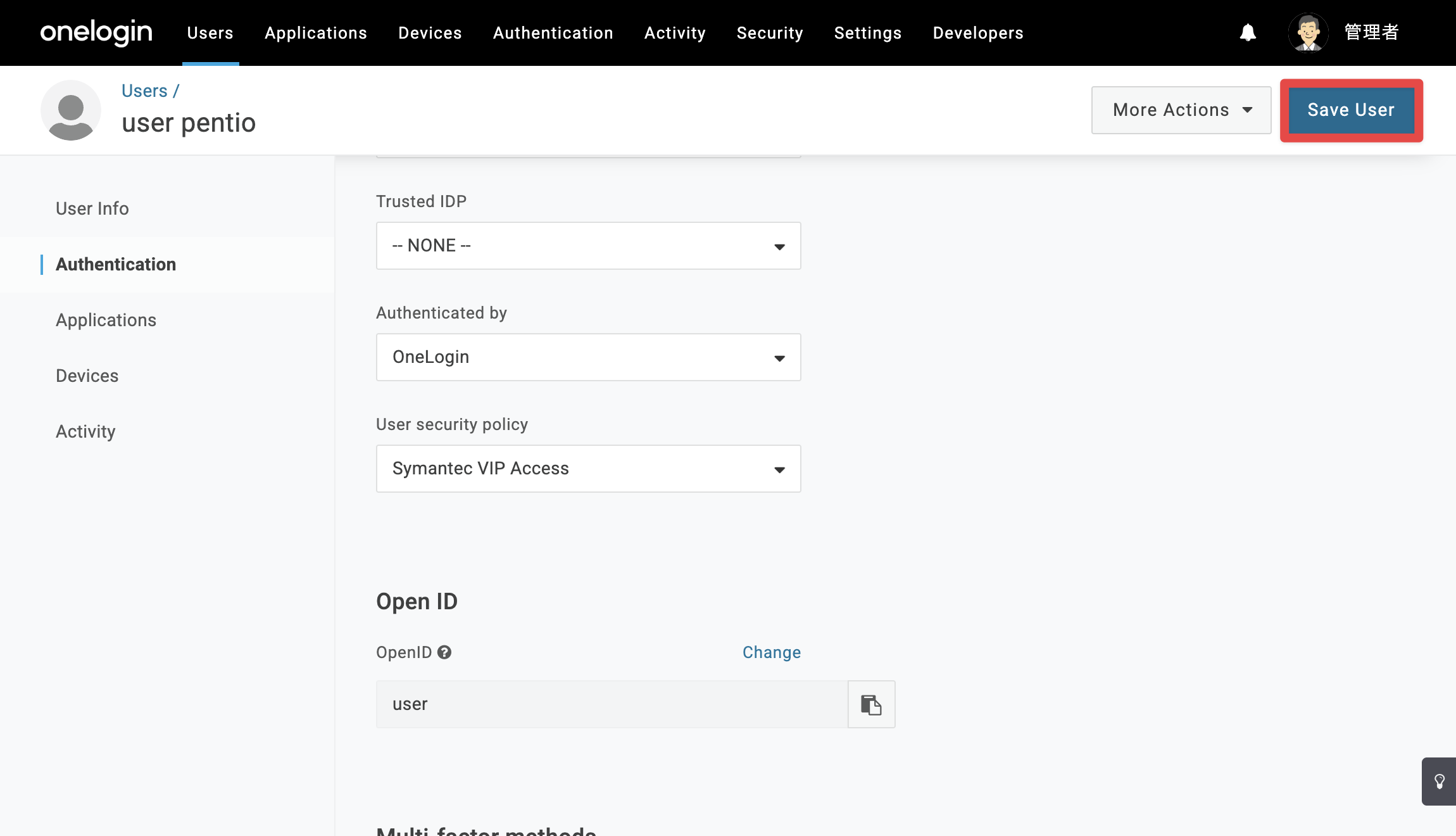Open the Authentication top menu
Viewport: 1456px width, 836px height.
(553, 33)
